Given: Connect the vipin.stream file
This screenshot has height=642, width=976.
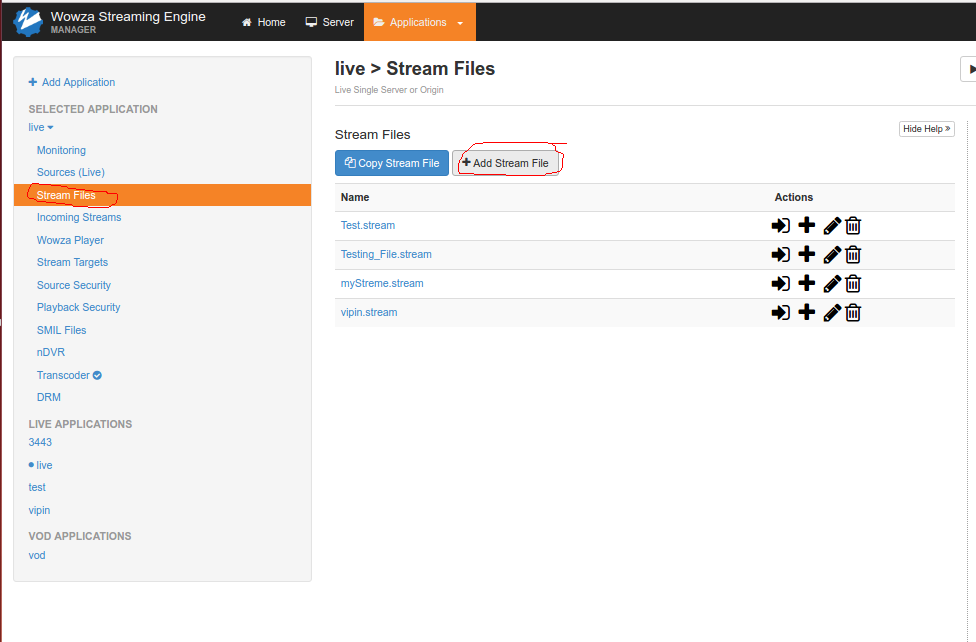Looking at the screenshot, I should point(781,313).
